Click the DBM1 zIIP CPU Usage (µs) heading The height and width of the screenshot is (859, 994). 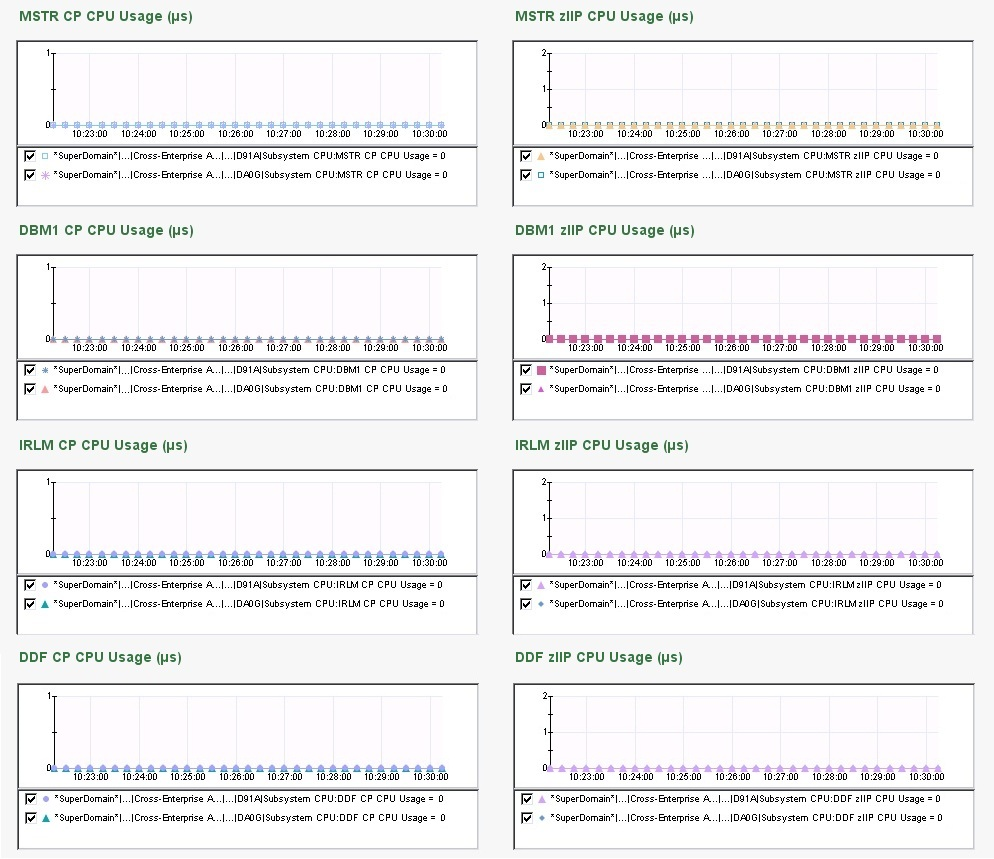[x=605, y=230]
